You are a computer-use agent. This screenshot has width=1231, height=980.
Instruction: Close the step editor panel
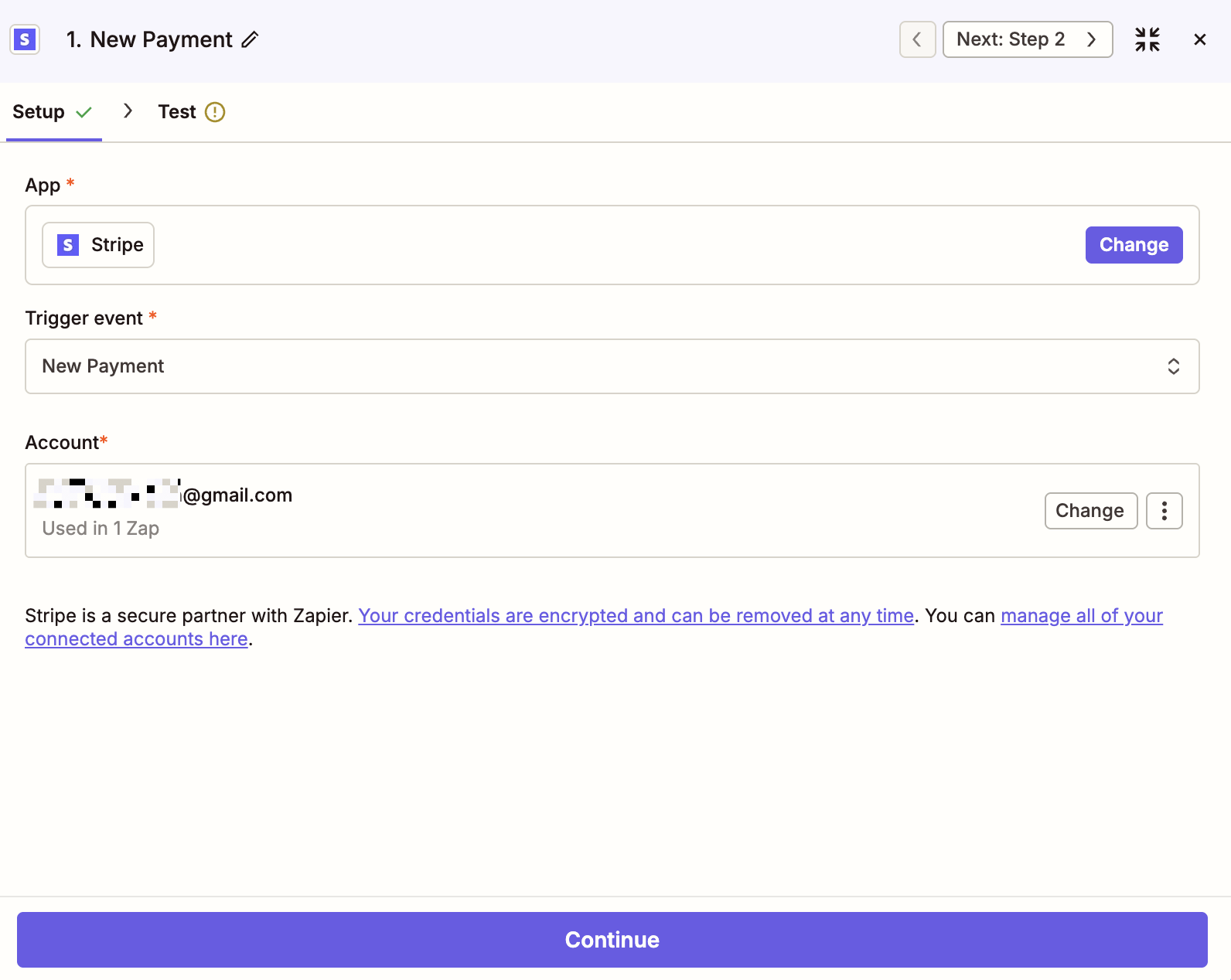click(x=1200, y=39)
